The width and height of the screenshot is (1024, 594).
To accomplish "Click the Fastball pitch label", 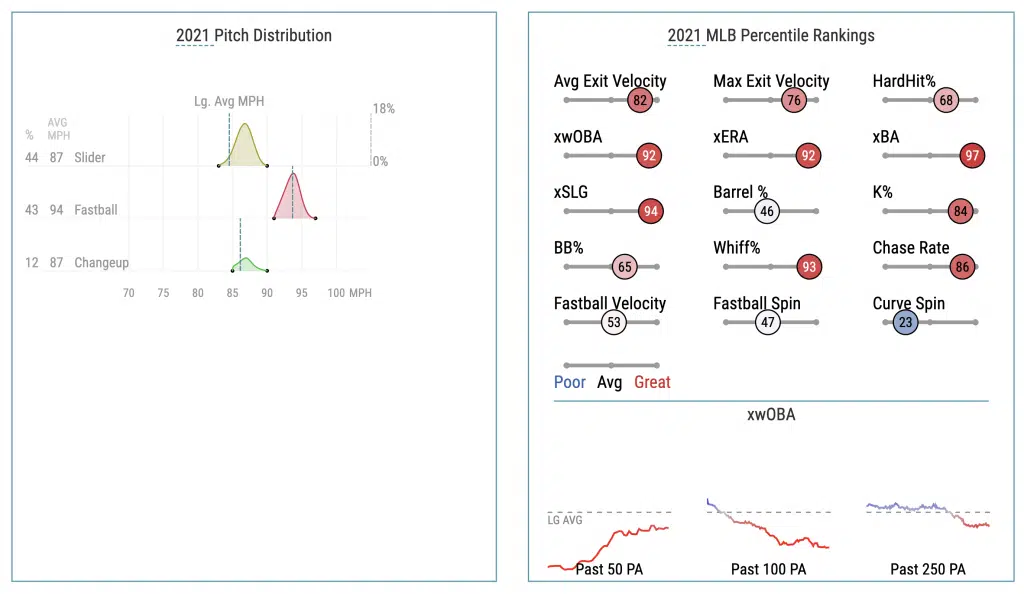I will point(95,210).
